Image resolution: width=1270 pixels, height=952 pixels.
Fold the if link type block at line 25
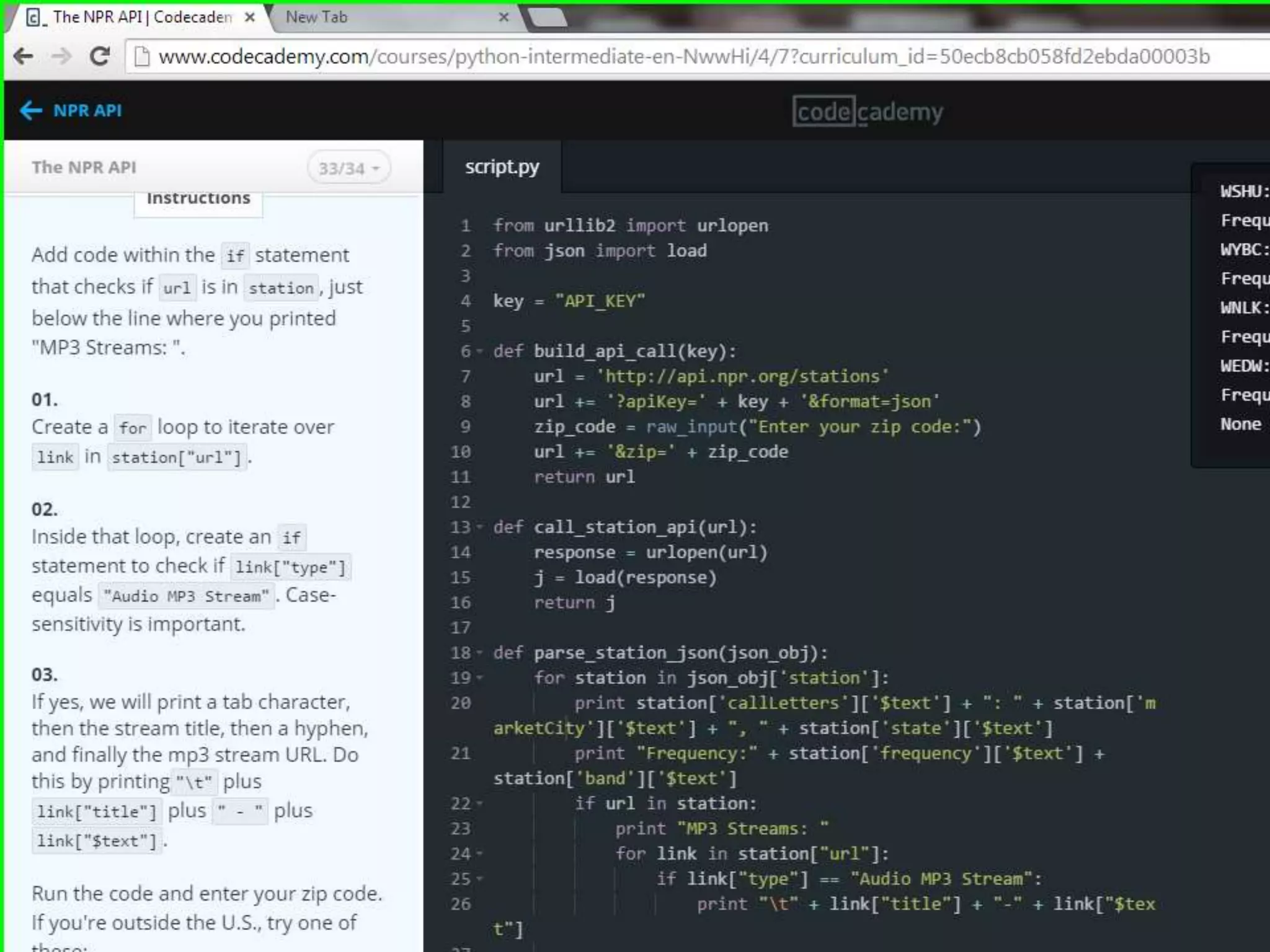click(479, 879)
